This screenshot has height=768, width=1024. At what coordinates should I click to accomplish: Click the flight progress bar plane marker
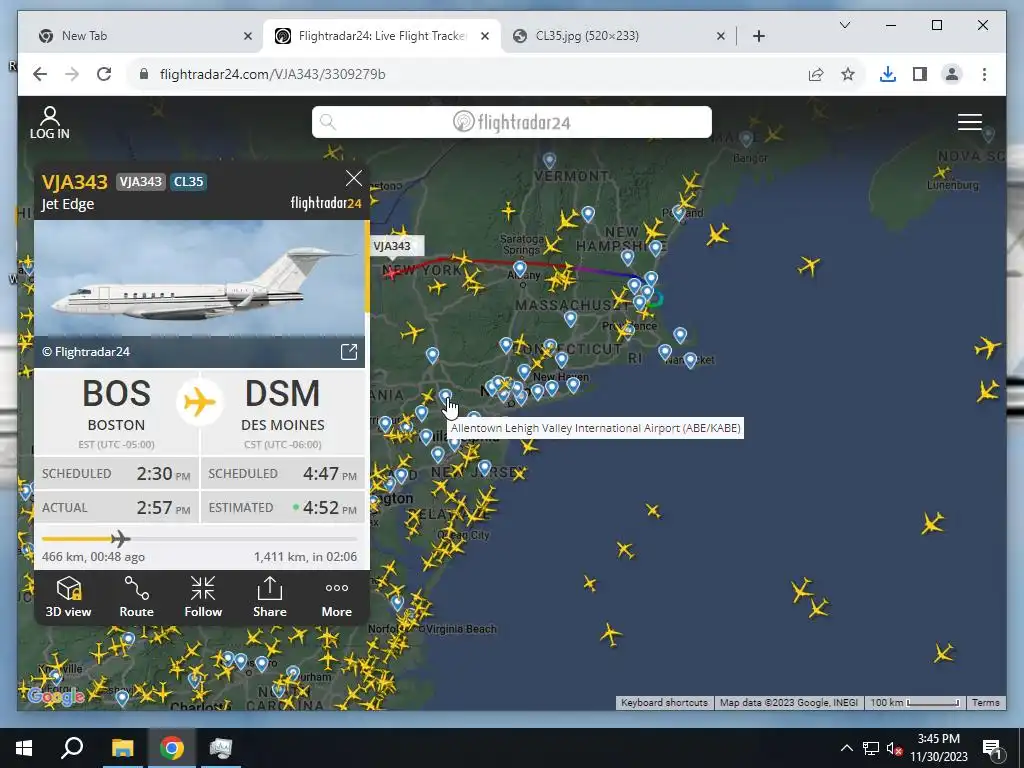(120, 539)
